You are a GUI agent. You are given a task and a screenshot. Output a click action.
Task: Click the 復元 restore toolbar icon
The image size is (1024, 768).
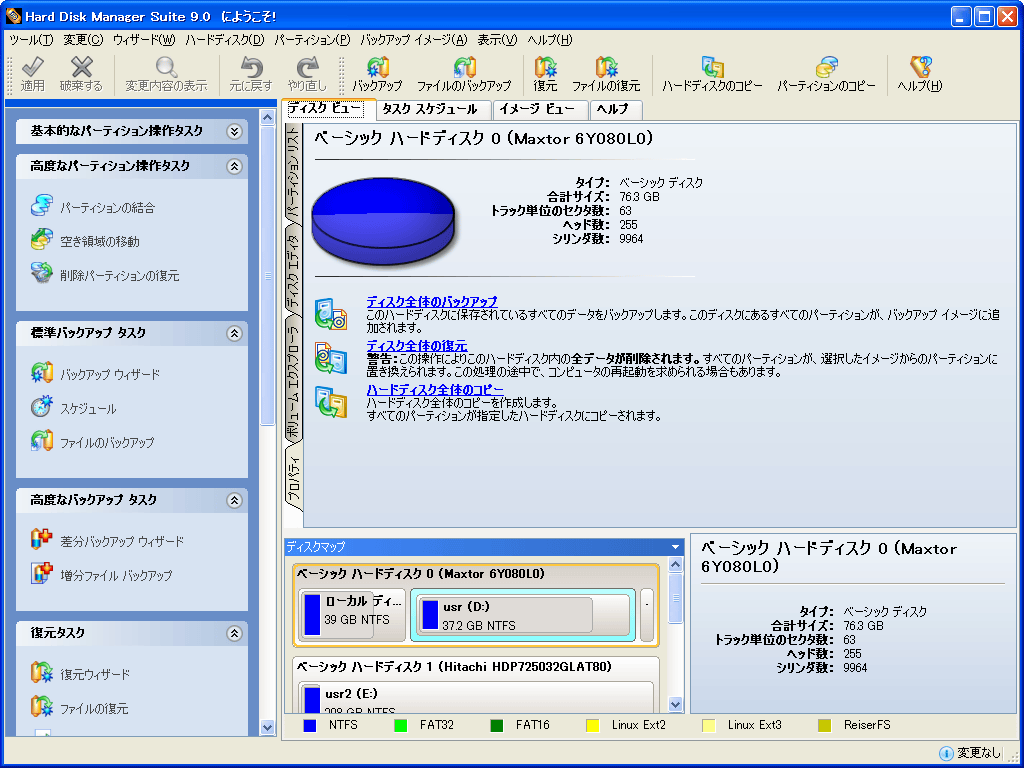[545, 67]
